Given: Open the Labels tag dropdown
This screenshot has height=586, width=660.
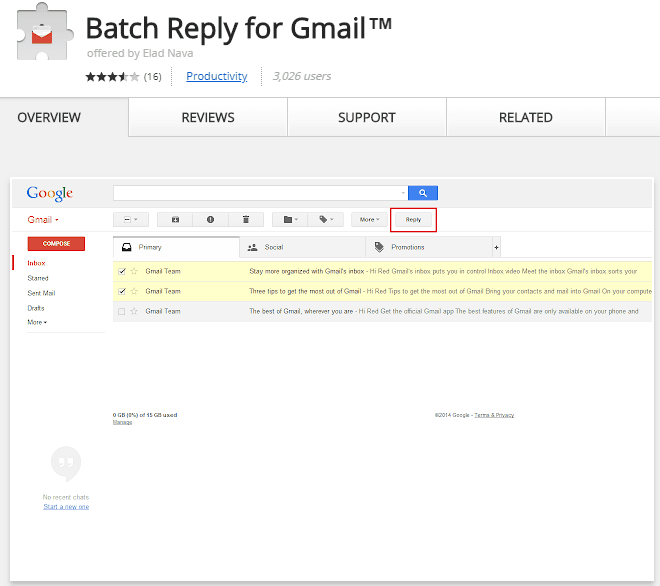Looking at the screenshot, I should point(326,220).
